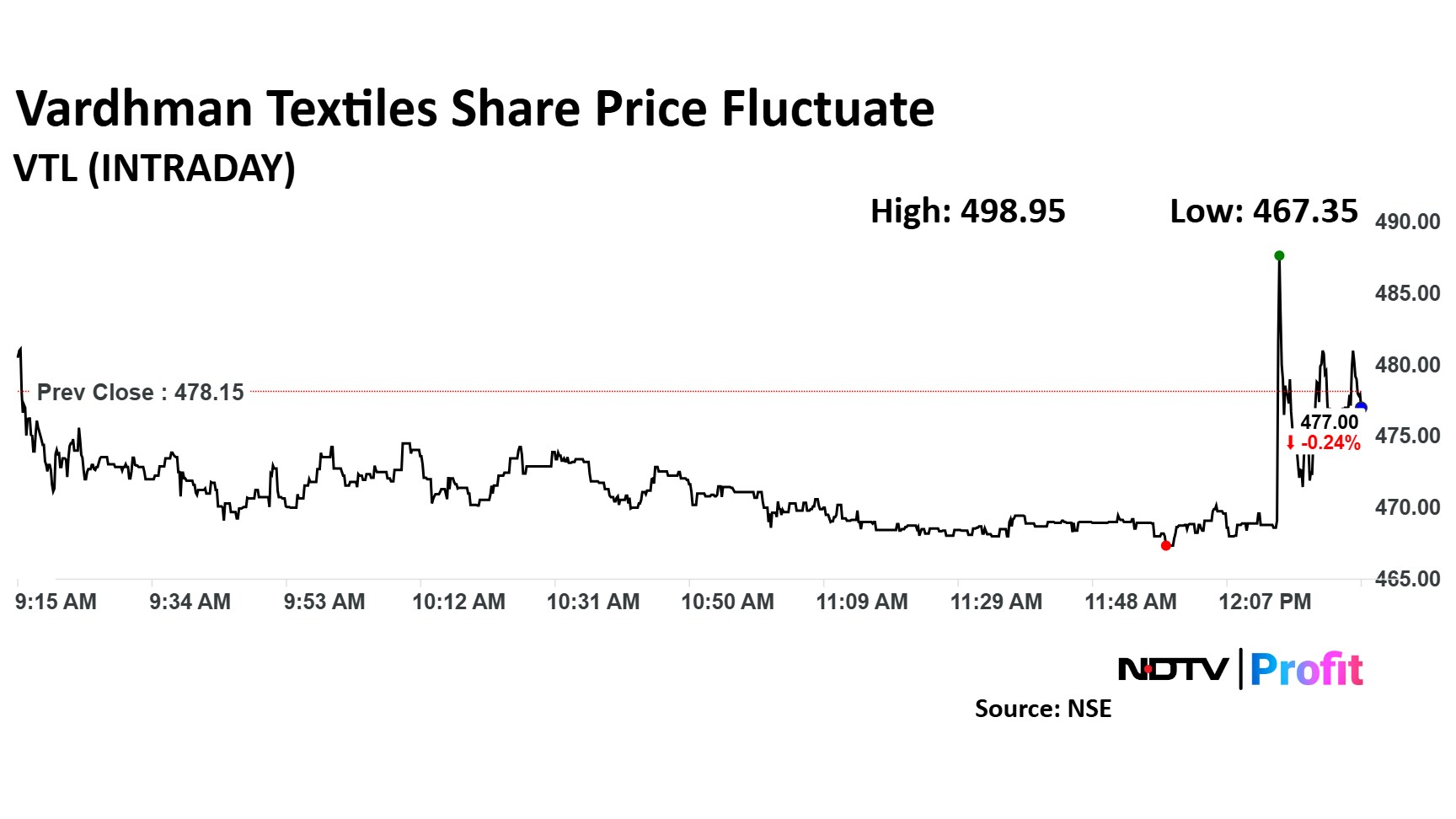1456x819 pixels.
Task: Click the High: 498.95 label
Action: click(967, 211)
